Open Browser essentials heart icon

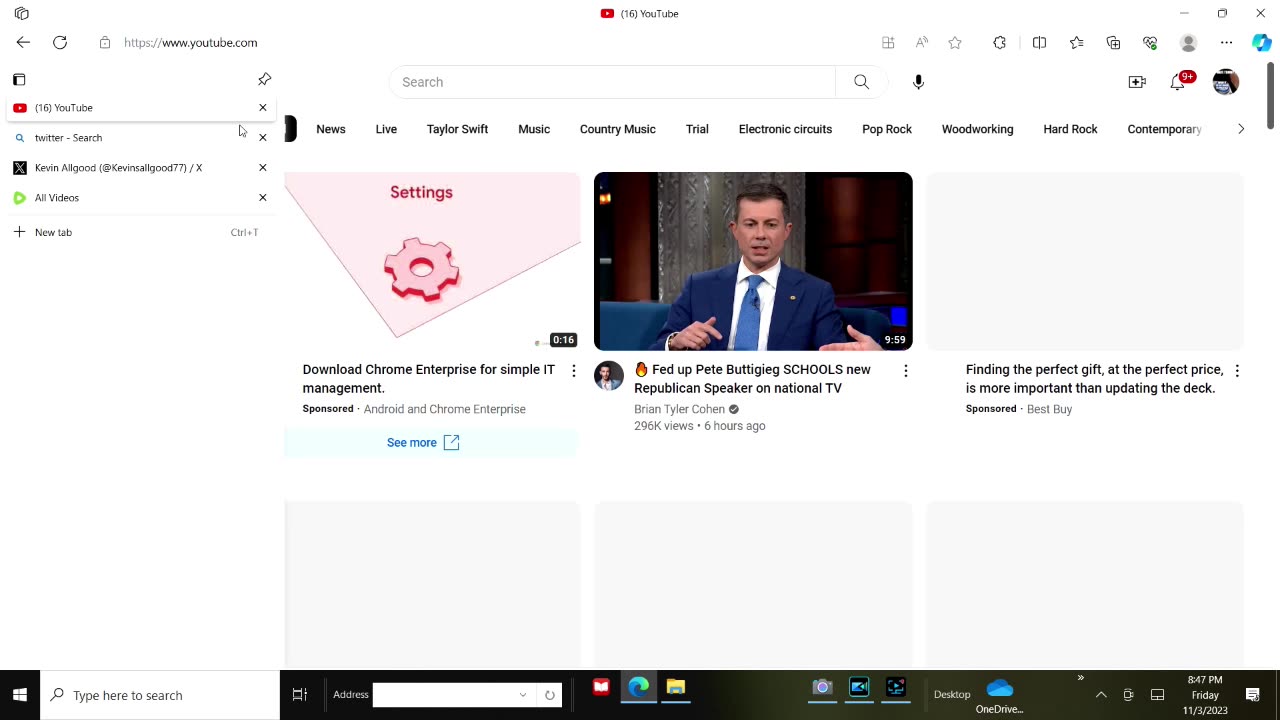click(1150, 42)
